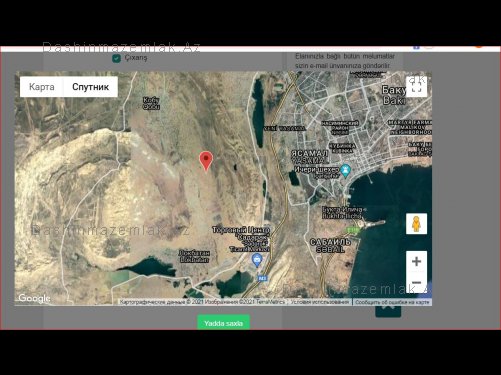Click the САБАИЛЬ district label
The width and height of the screenshot is (501, 375).
point(330,242)
